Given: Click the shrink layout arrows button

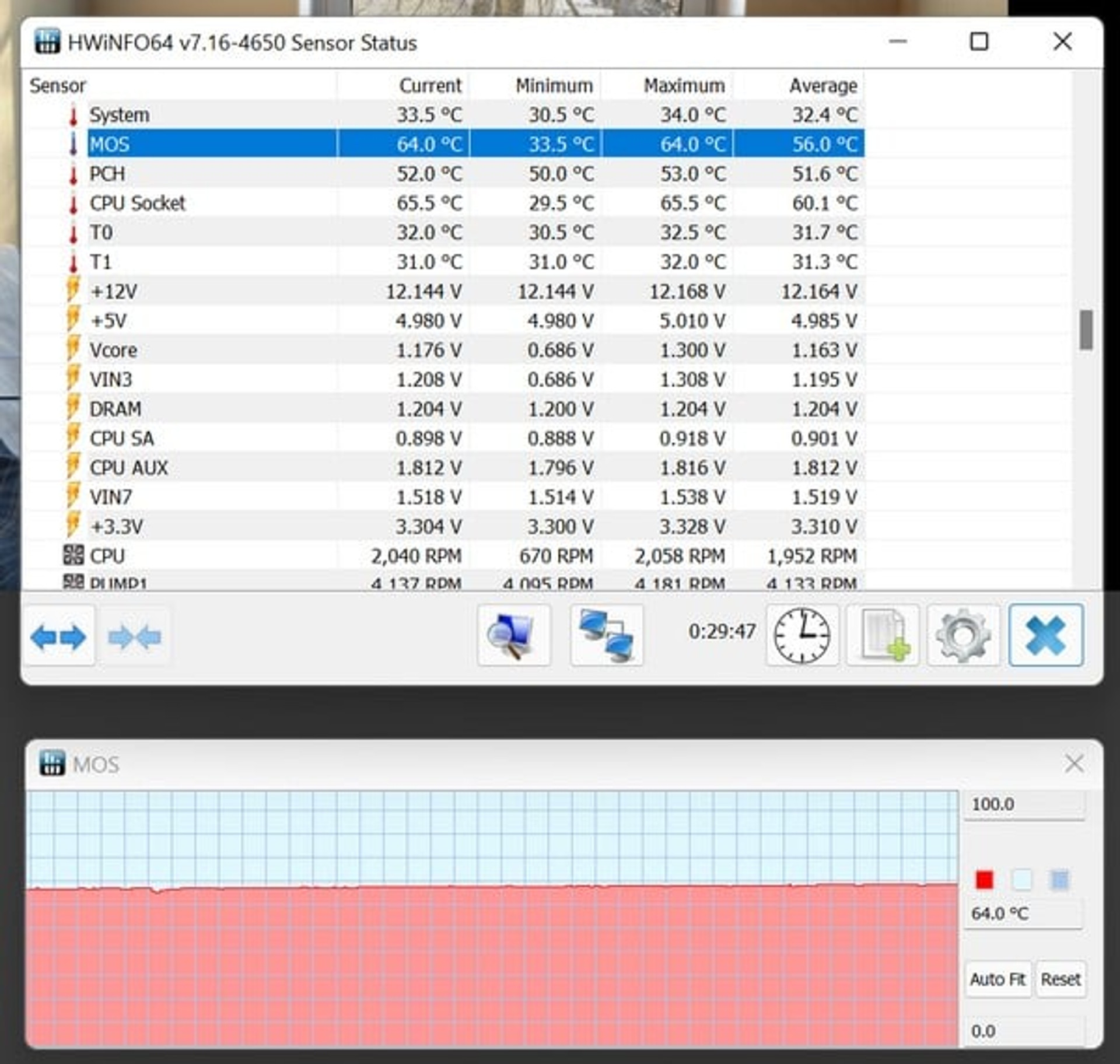Looking at the screenshot, I should [135, 636].
